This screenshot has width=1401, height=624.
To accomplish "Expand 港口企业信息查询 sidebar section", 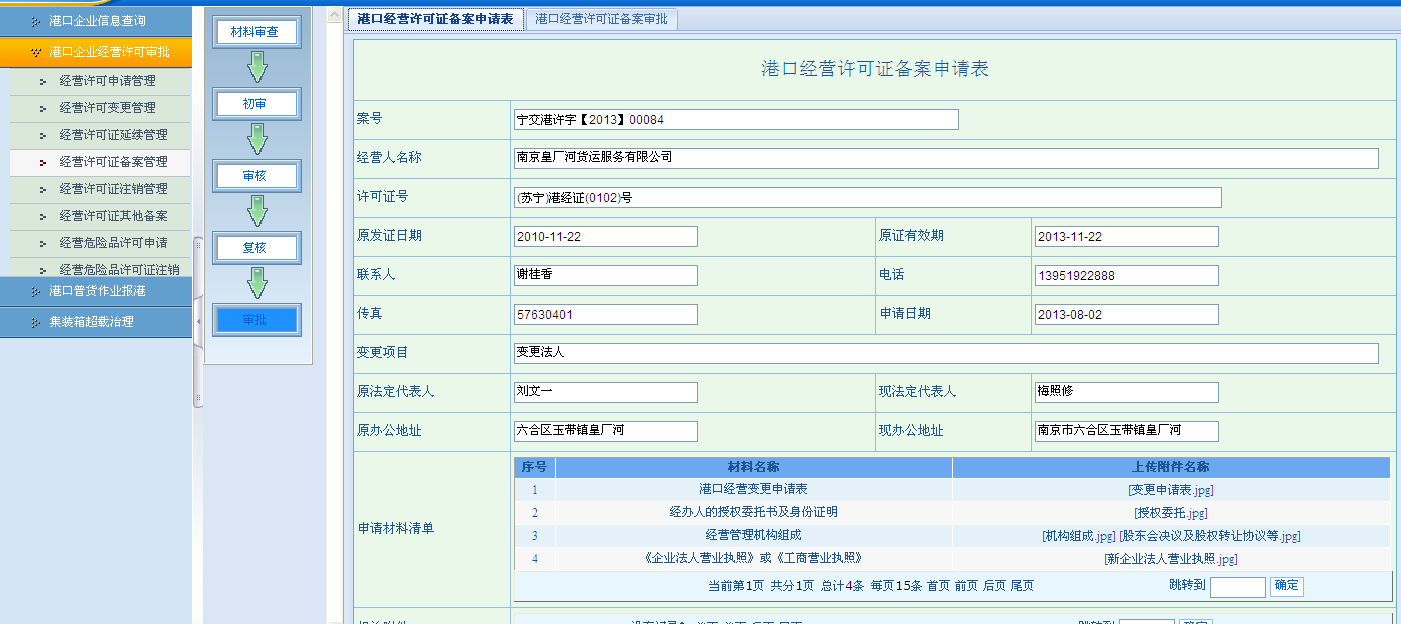I will tap(96, 21).
